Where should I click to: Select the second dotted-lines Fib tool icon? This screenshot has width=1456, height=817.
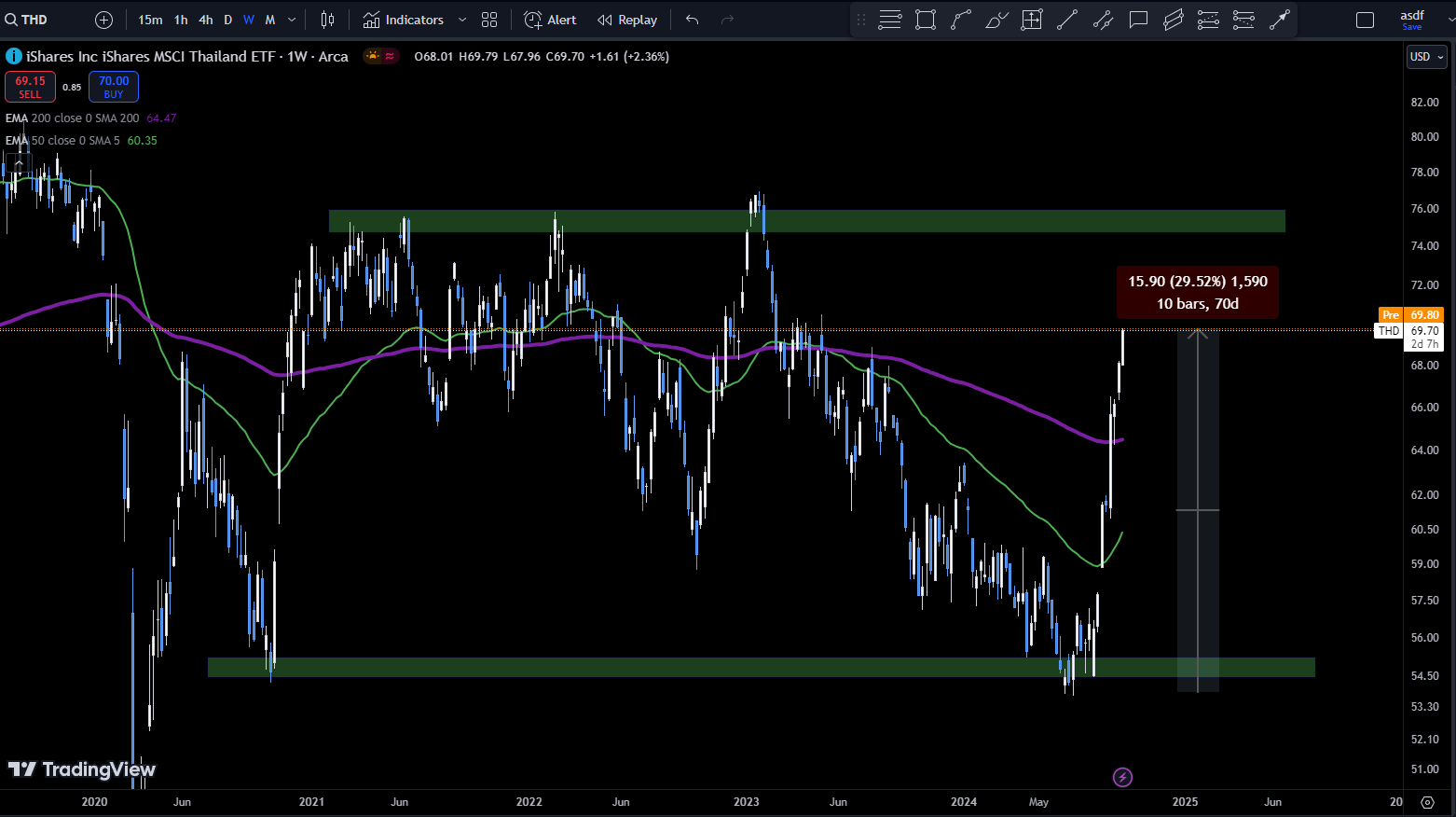click(x=1243, y=20)
